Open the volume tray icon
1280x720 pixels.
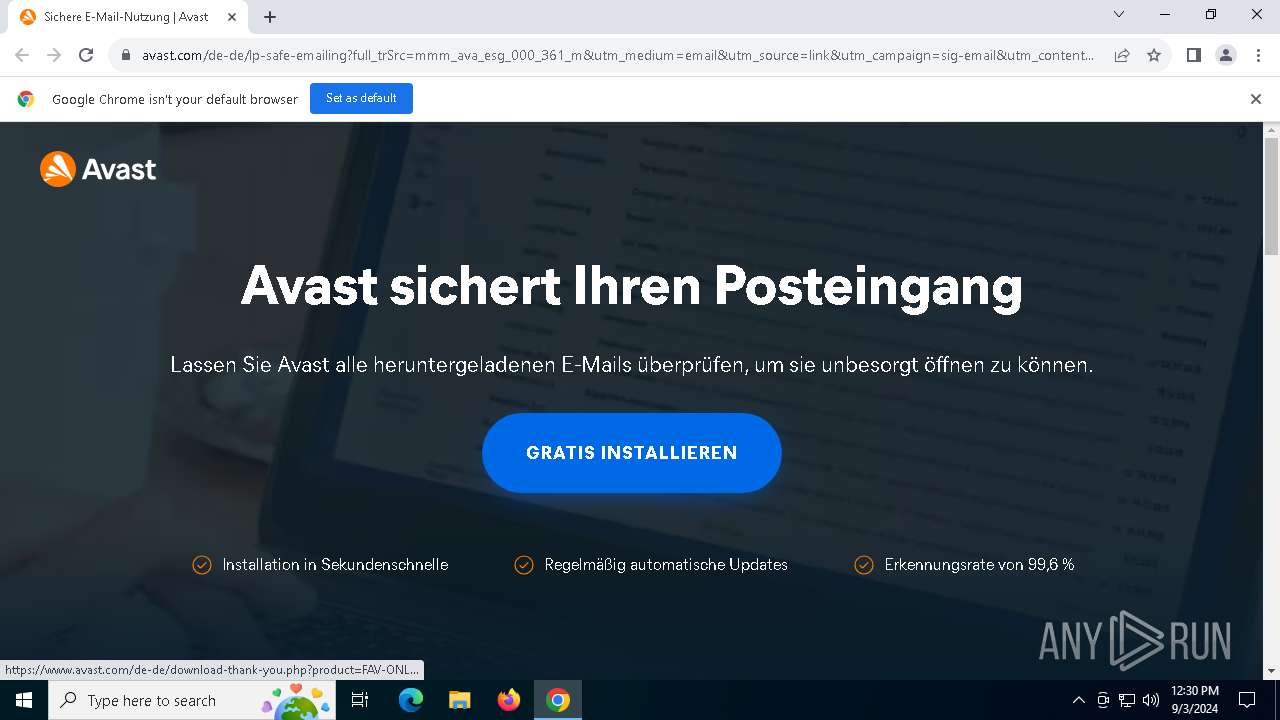tap(1151, 700)
